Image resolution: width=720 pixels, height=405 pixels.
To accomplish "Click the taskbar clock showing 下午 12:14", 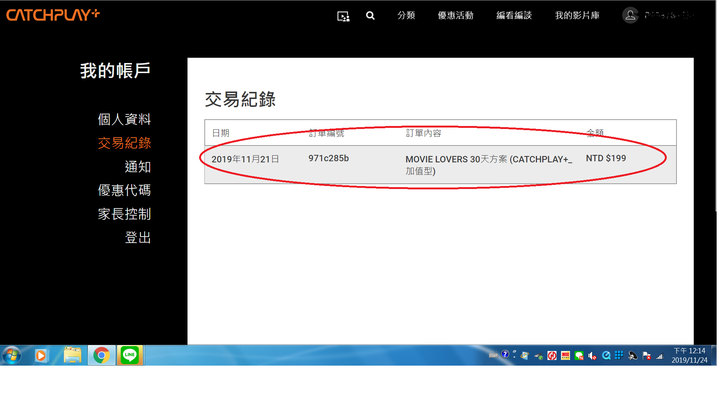I will point(689,355).
